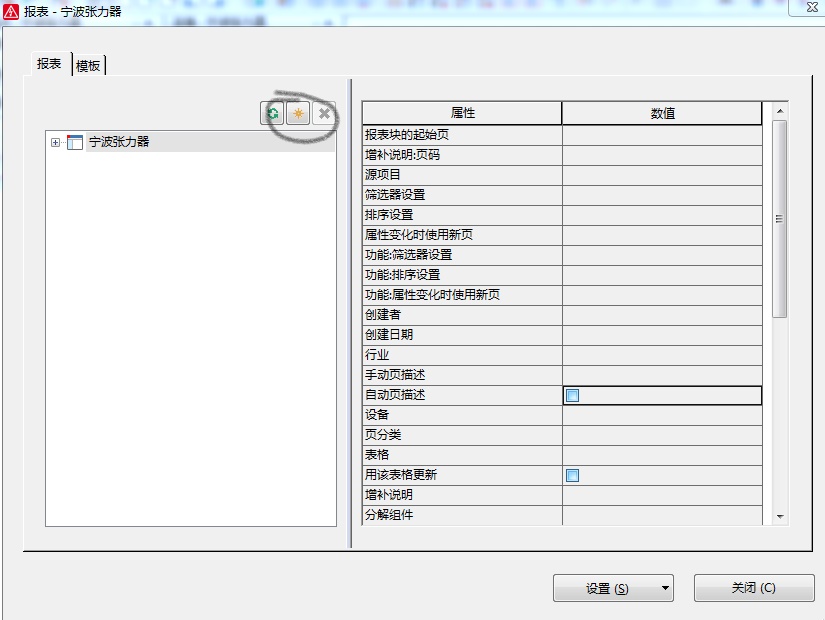Click the green refresh reports icon
The image size is (825, 620).
pos(273,113)
